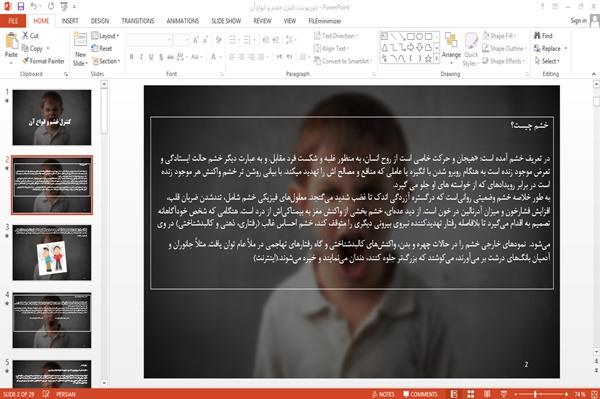Click Convert to SmartArt
The width and height of the screenshot is (600, 399).
(342, 61)
